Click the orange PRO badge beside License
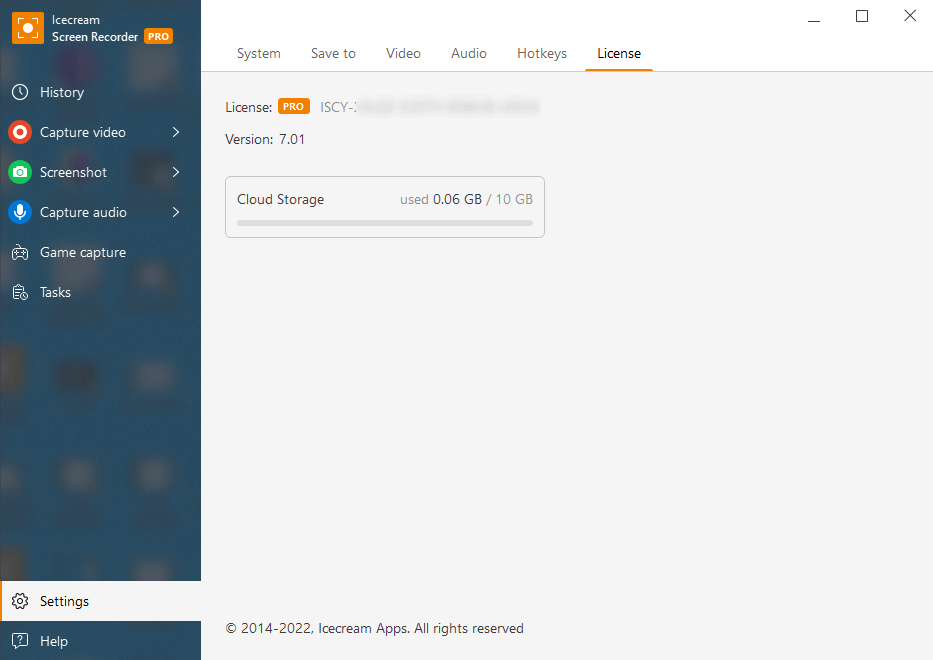The height and width of the screenshot is (660, 933). pyautogui.click(x=293, y=107)
